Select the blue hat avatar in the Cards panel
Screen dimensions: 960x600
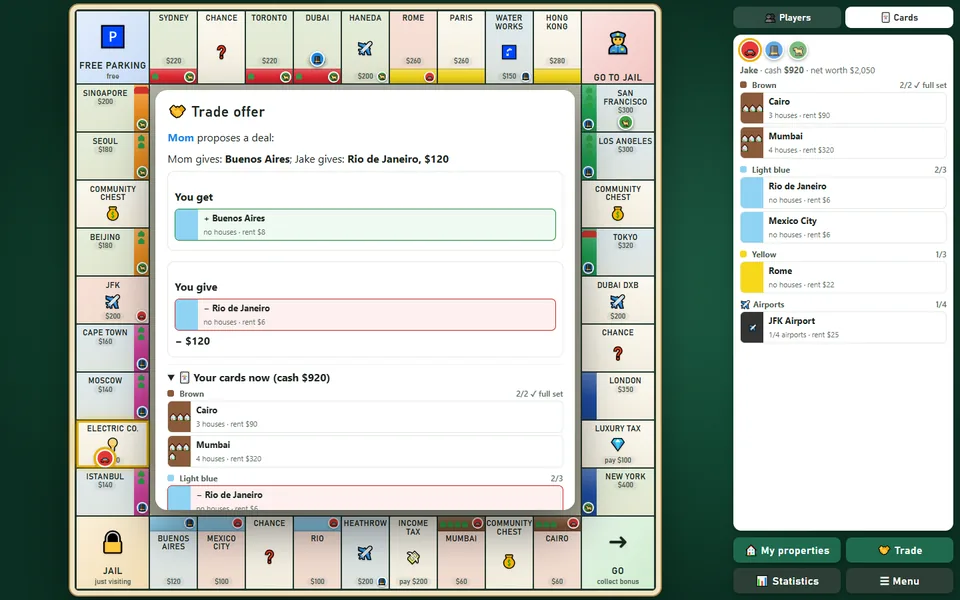pos(774,50)
